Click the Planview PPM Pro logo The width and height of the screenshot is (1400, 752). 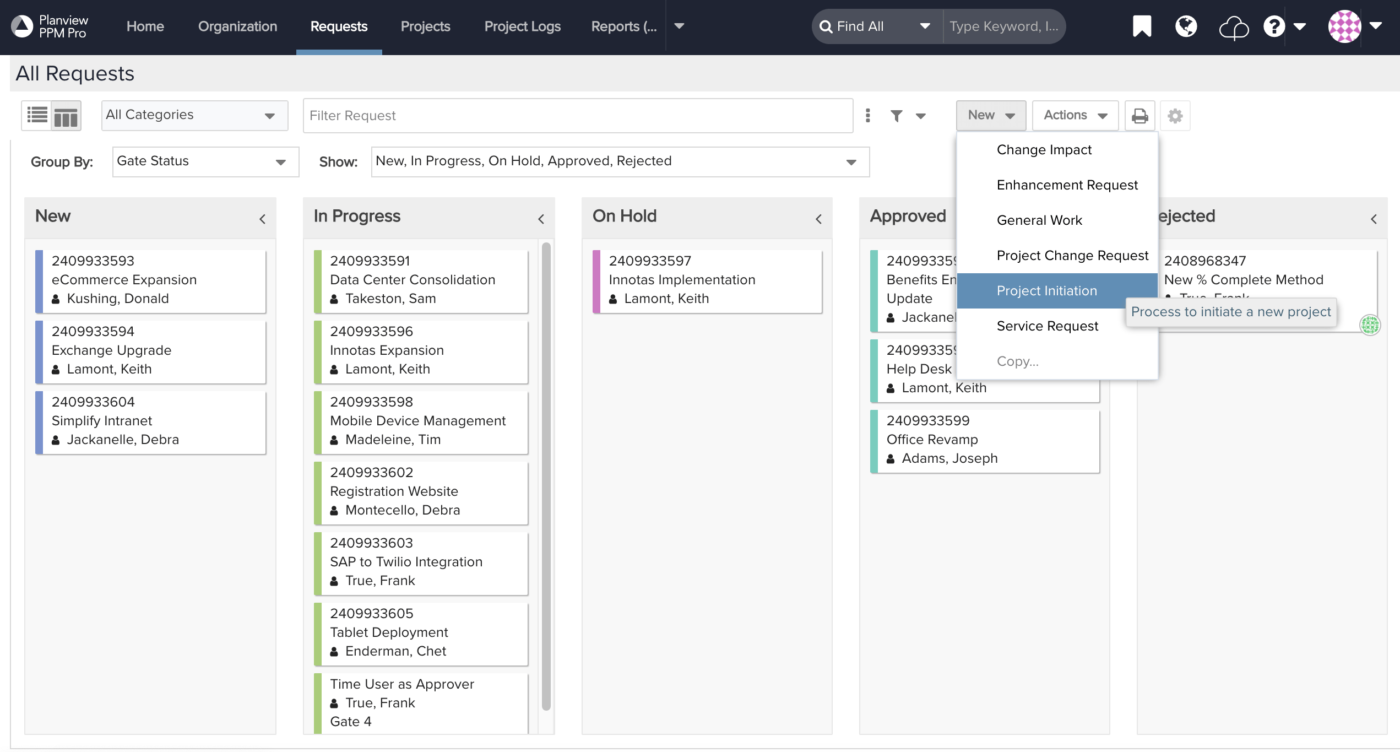coord(50,27)
